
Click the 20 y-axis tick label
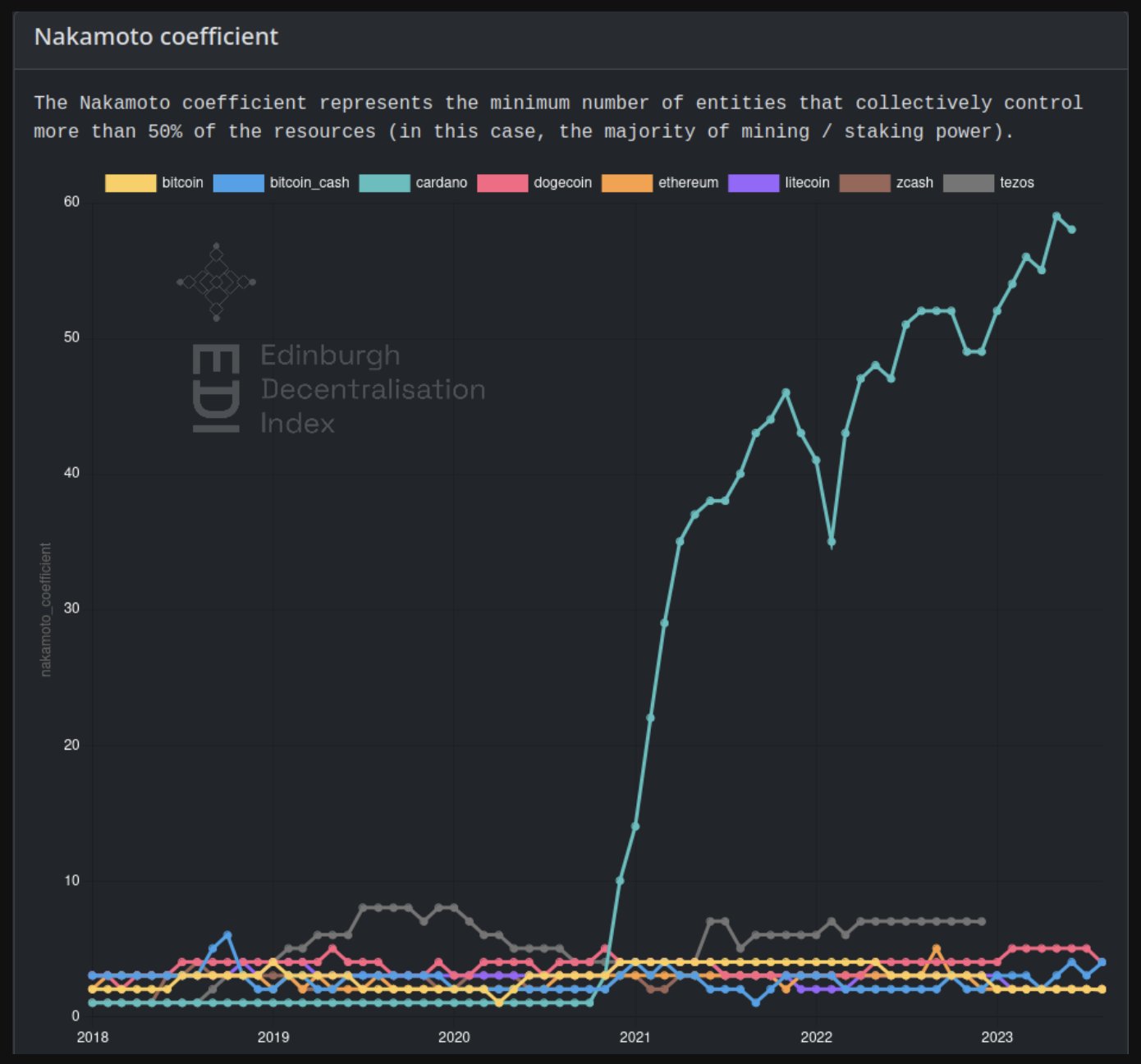tap(71, 745)
